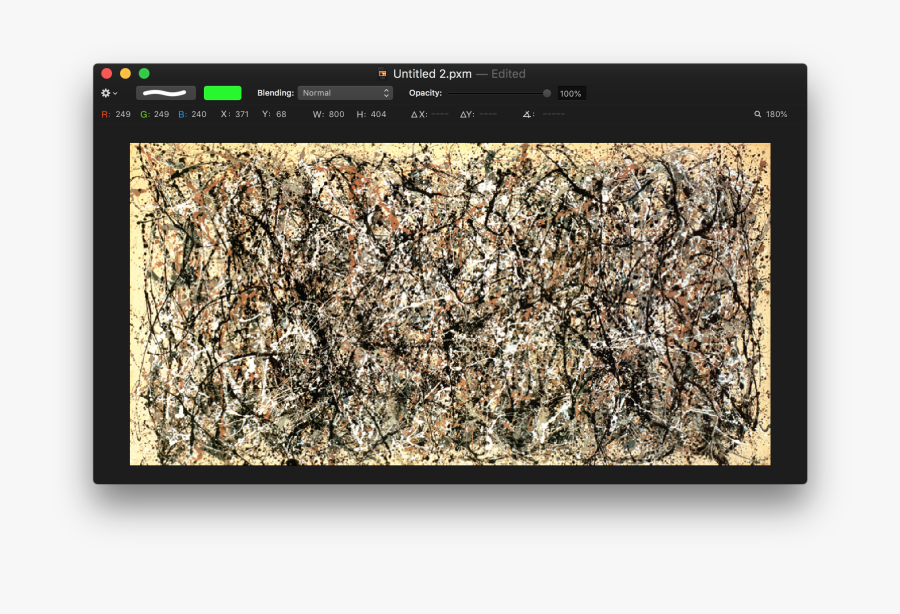Click the image width W readout
The width and height of the screenshot is (900, 614).
point(336,115)
